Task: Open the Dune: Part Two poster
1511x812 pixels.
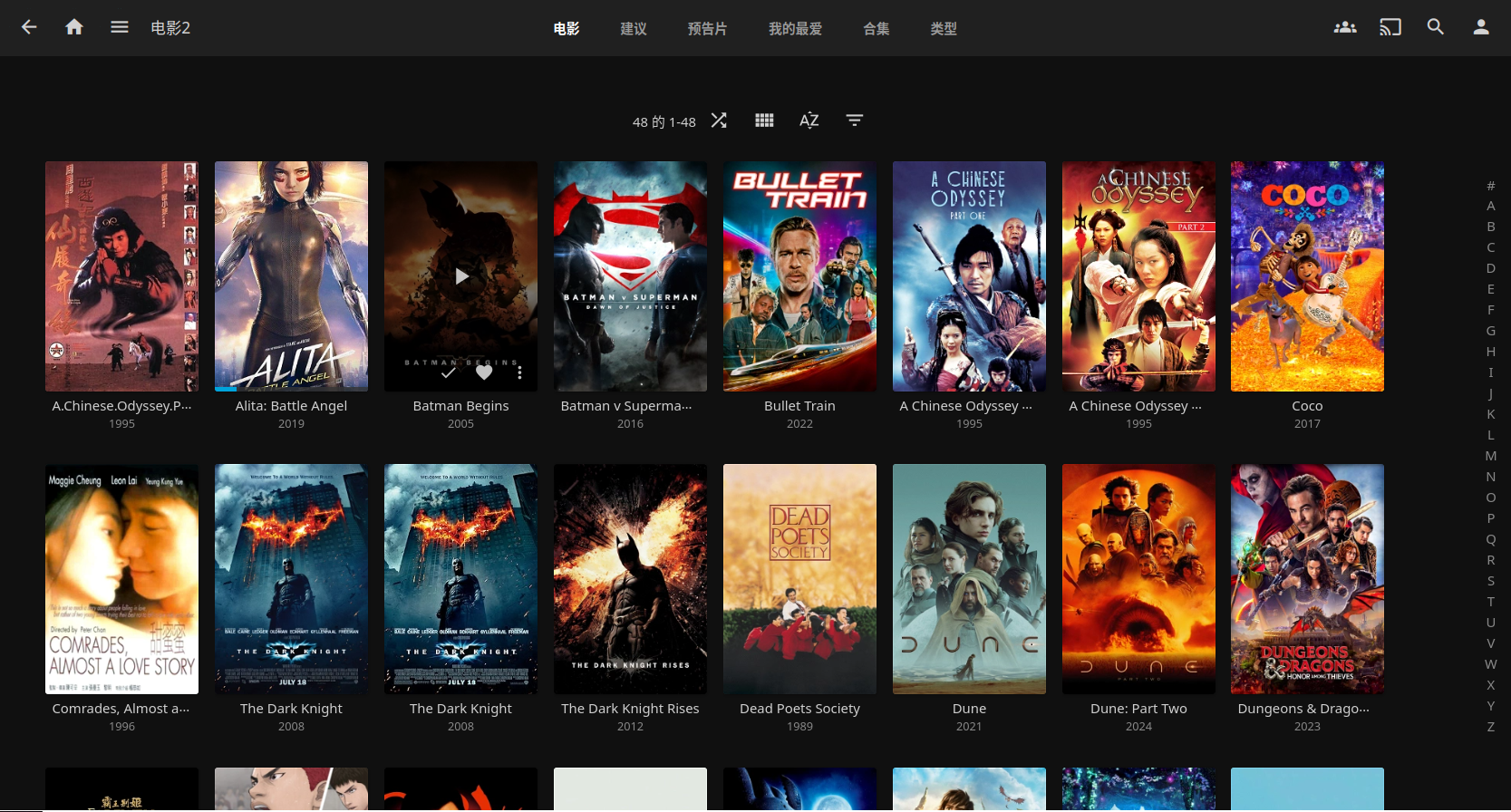Action: tap(1138, 579)
